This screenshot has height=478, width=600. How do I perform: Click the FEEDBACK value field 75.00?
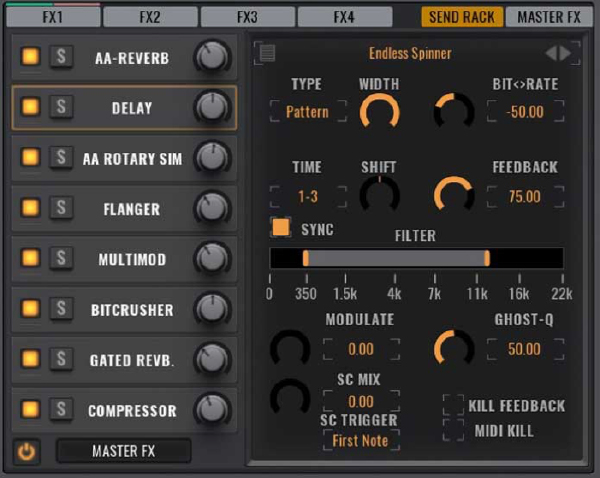pyautogui.click(x=525, y=197)
